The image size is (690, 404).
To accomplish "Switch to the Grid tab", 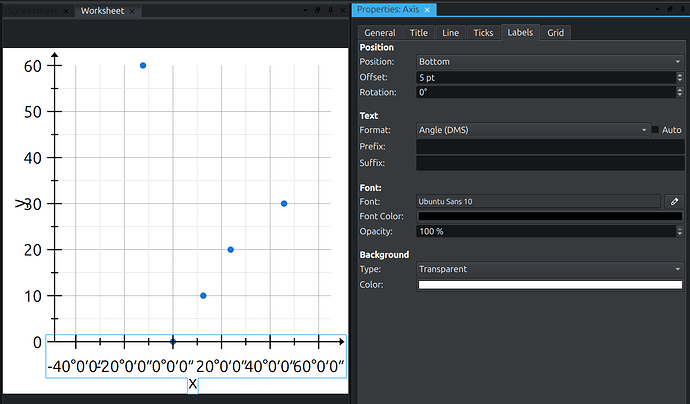I will click(x=555, y=33).
